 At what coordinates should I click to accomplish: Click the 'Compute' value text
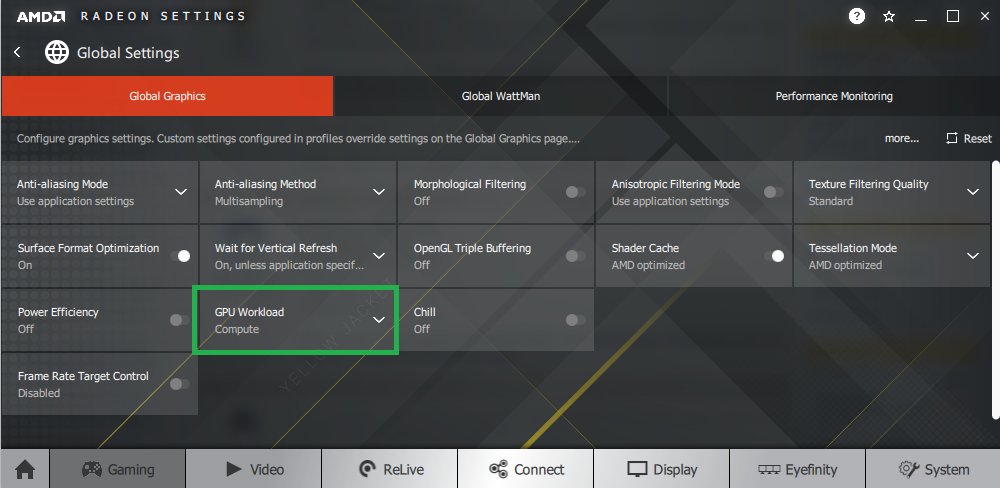237,330
